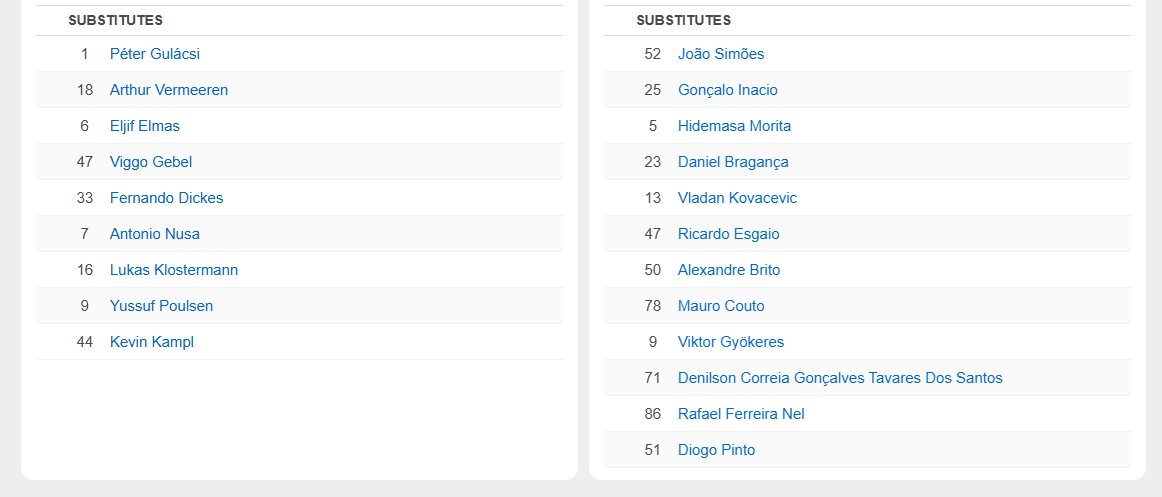
Task: Click Daniel Bragança's name
Action: pos(733,162)
